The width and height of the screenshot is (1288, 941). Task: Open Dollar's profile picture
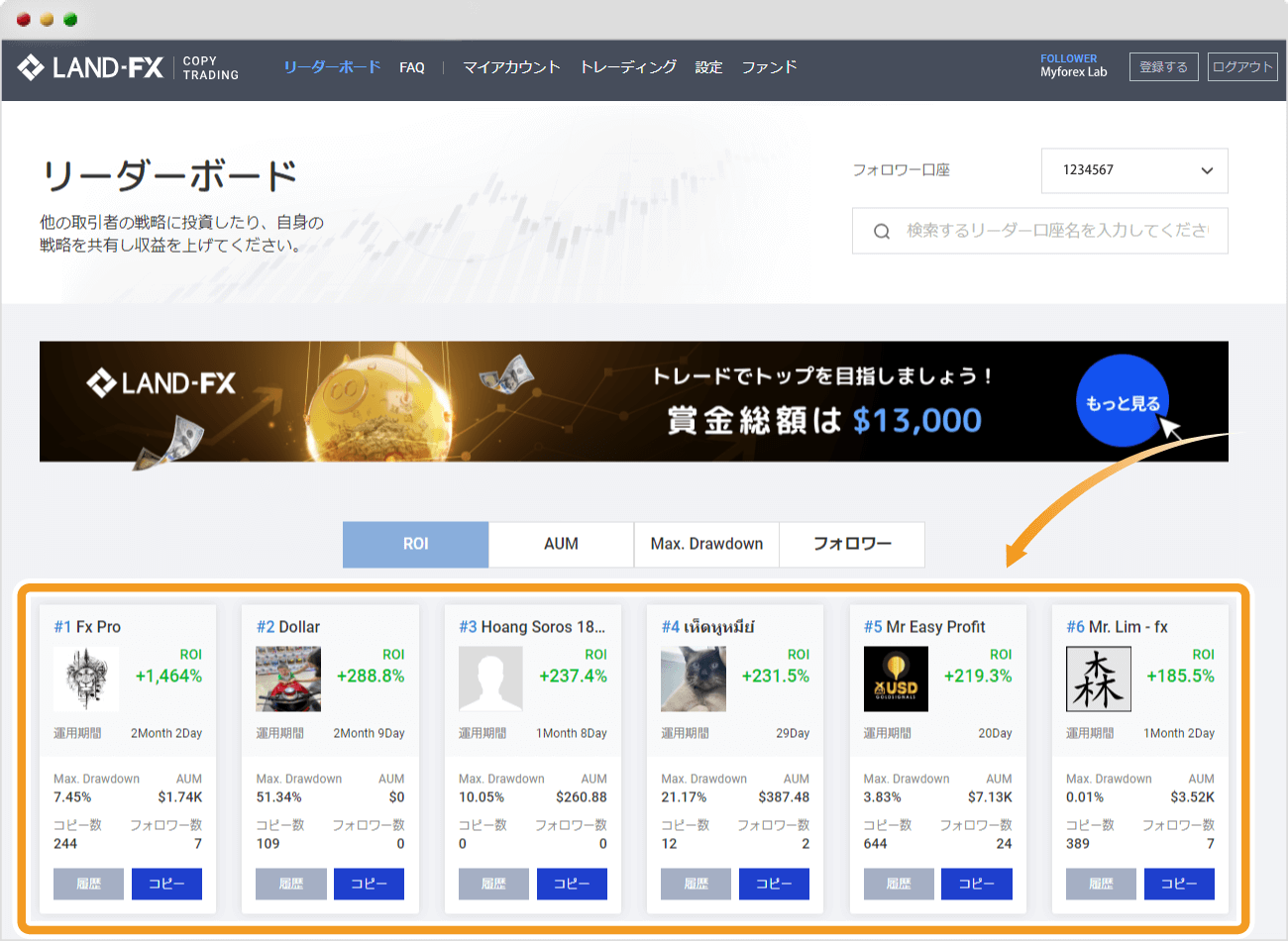pyautogui.click(x=288, y=679)
